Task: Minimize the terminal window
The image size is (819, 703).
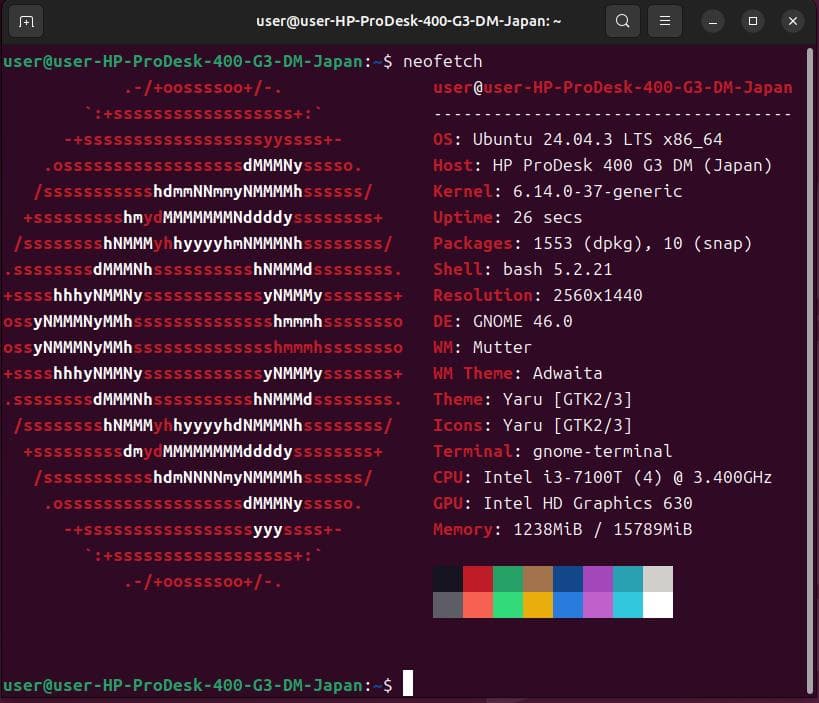Action: coord(712,21)
